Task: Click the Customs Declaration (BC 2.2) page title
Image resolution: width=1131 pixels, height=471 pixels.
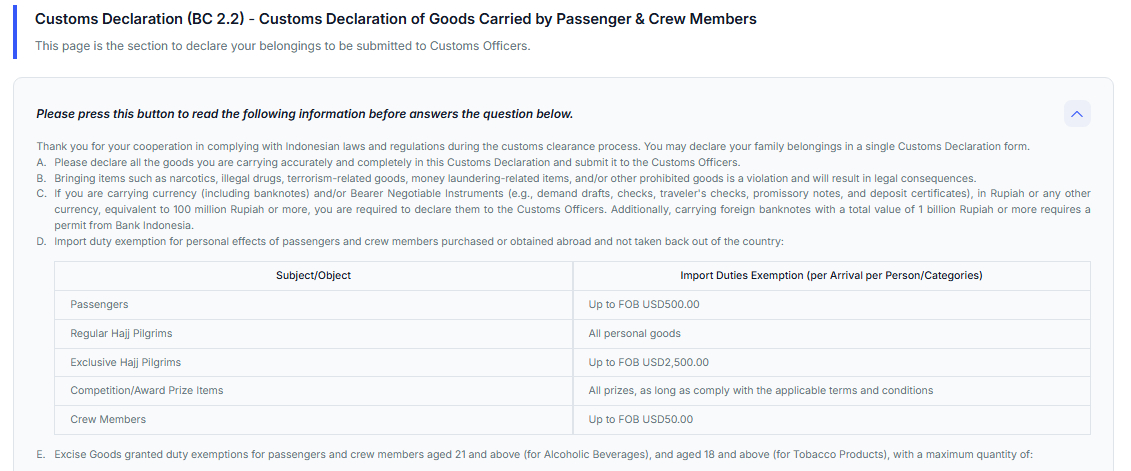Action: [395, 19]
